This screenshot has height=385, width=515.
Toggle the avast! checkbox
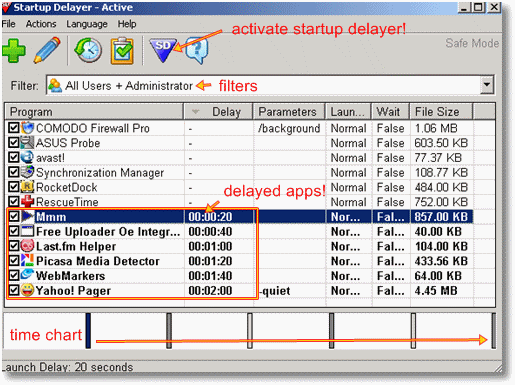14,157
